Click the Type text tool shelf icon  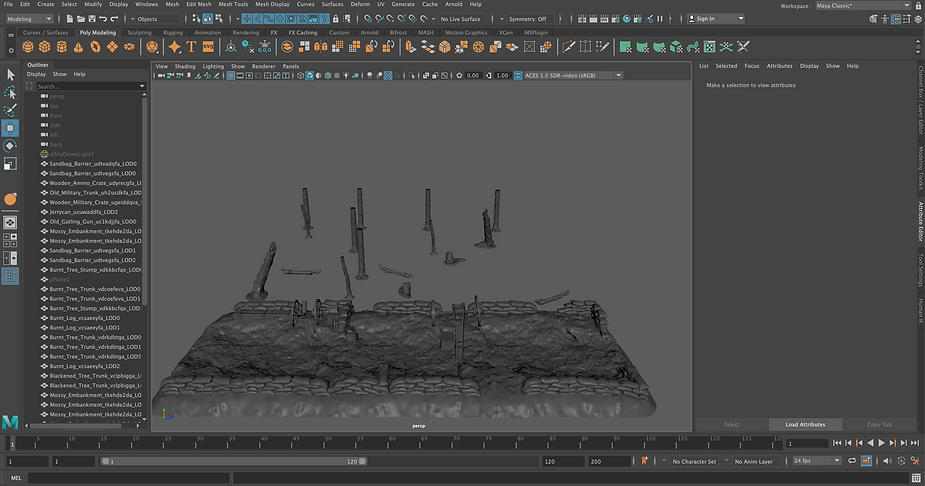[x=191, y=47]
